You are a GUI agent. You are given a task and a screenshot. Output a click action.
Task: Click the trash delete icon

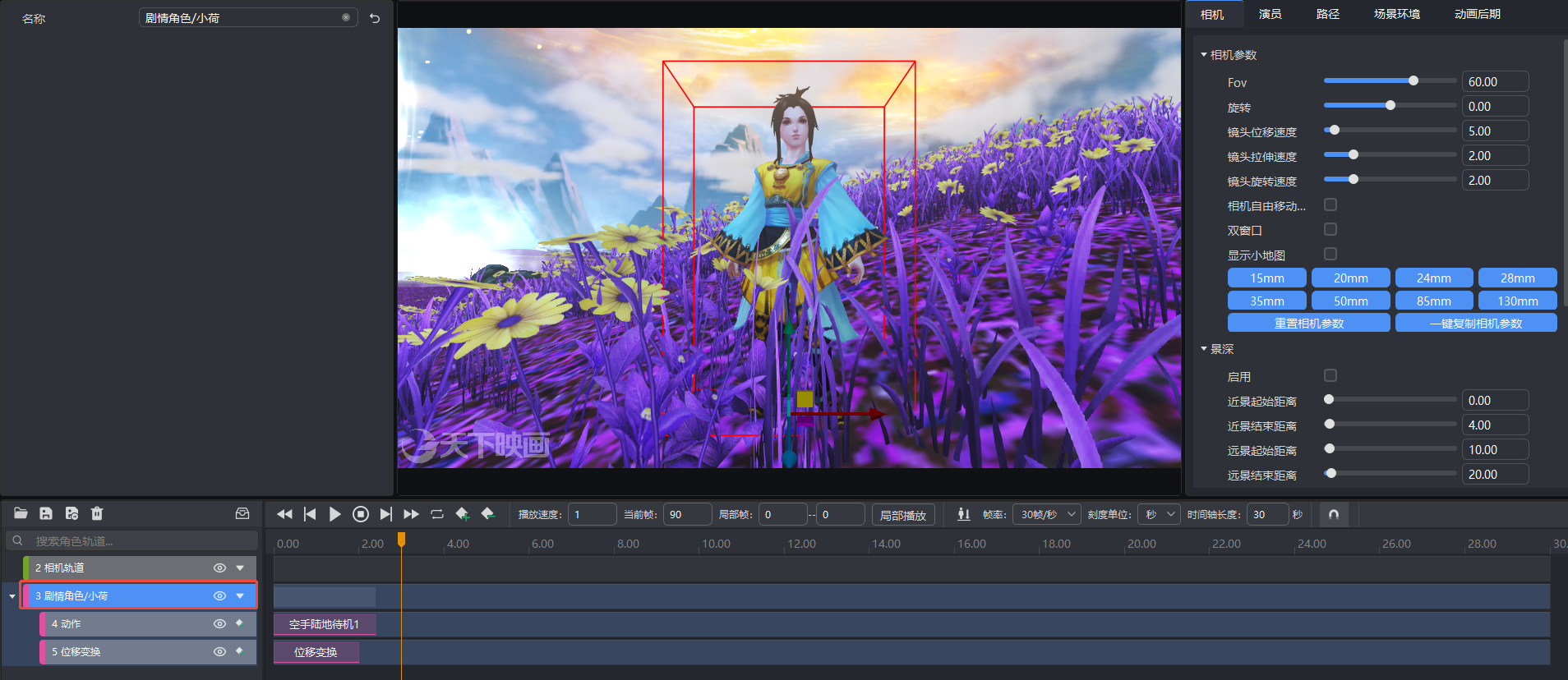pos(97,513)
